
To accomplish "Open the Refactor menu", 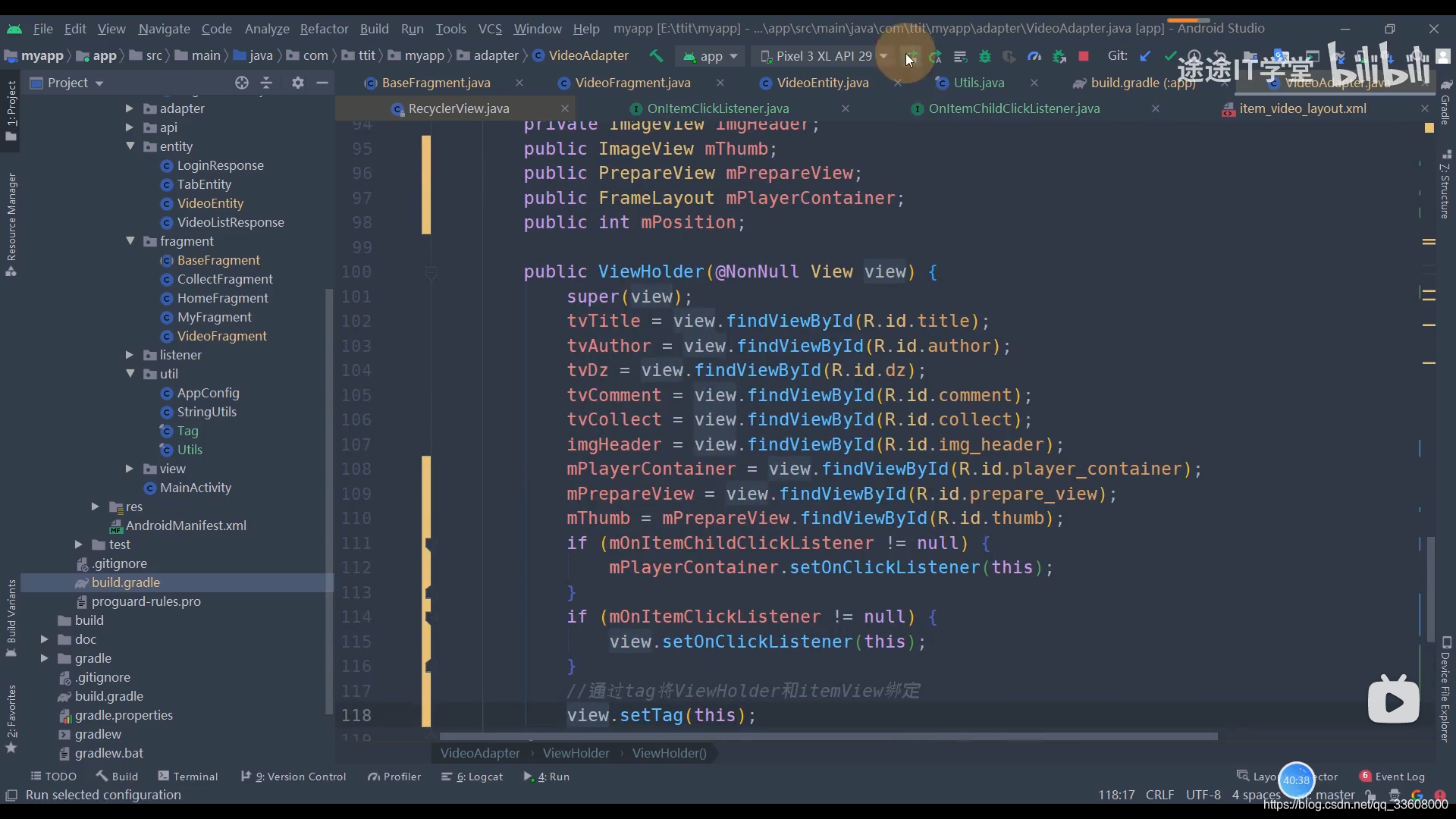I will click(324, 29).
